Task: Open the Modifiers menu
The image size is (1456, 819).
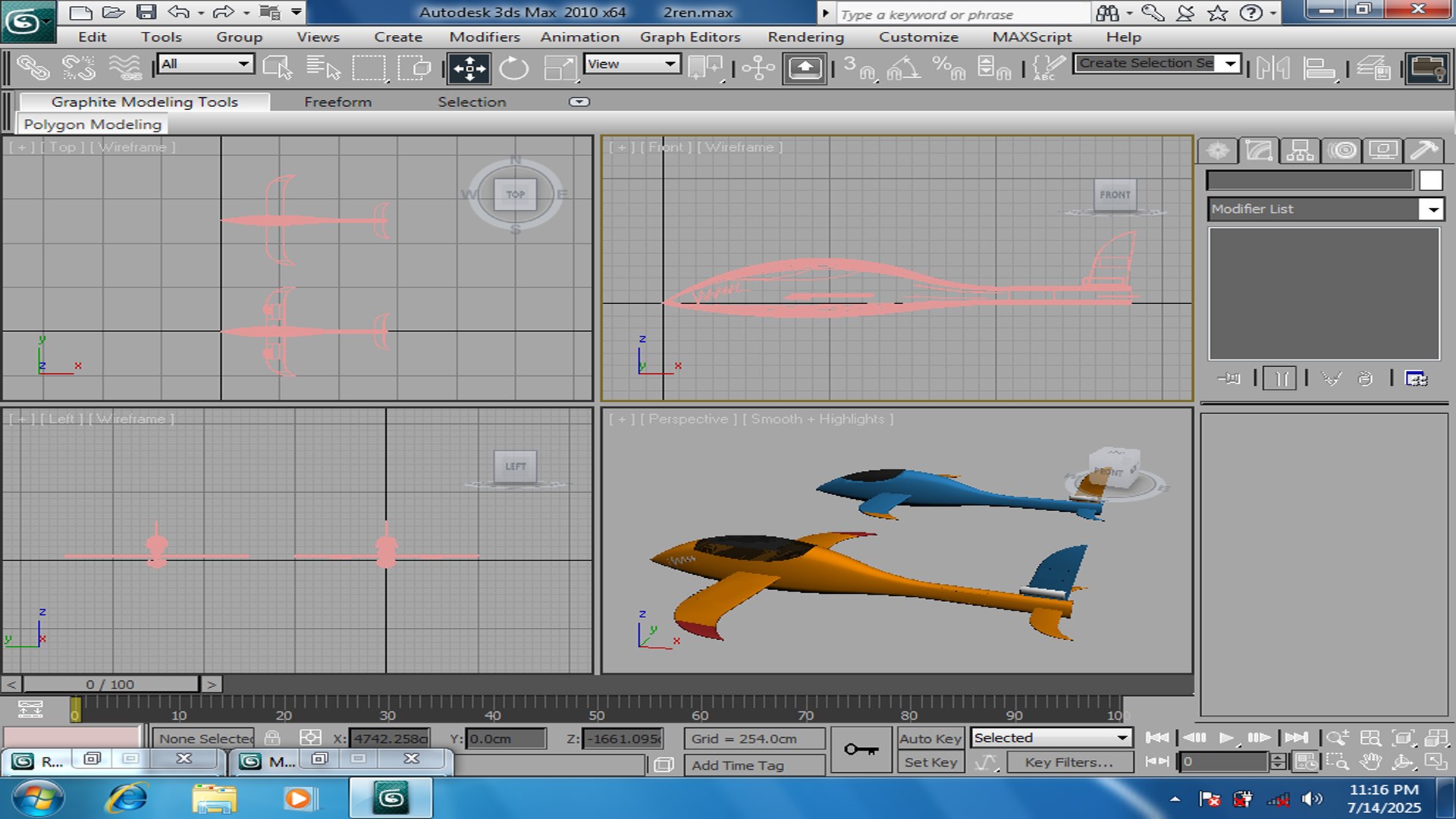Action: click(x=485, y=37)
